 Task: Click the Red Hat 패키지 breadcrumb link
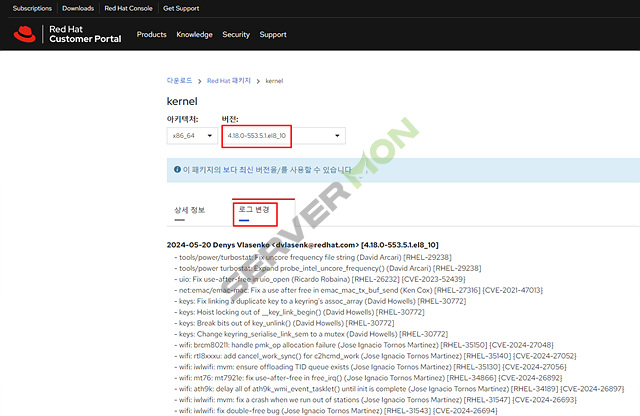click(229, 81)
